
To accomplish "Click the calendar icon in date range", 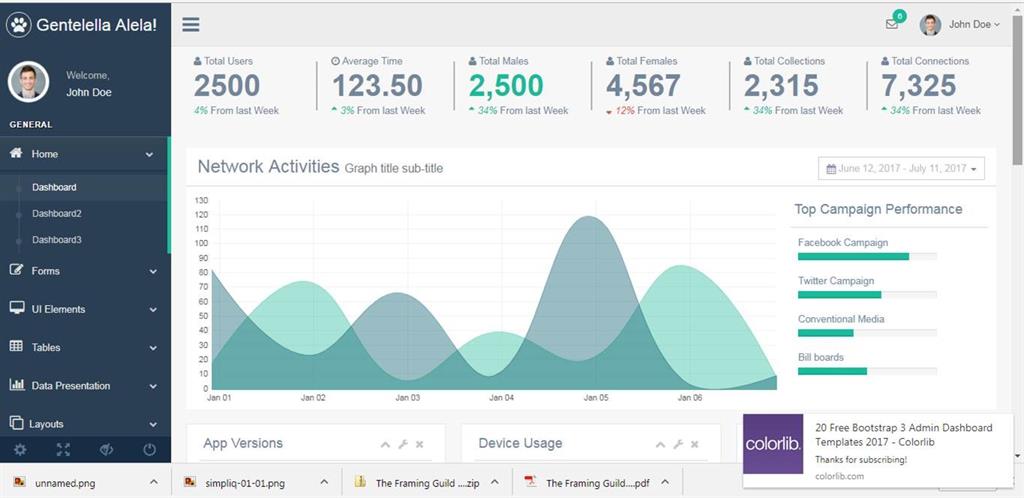I will point(831,169).
